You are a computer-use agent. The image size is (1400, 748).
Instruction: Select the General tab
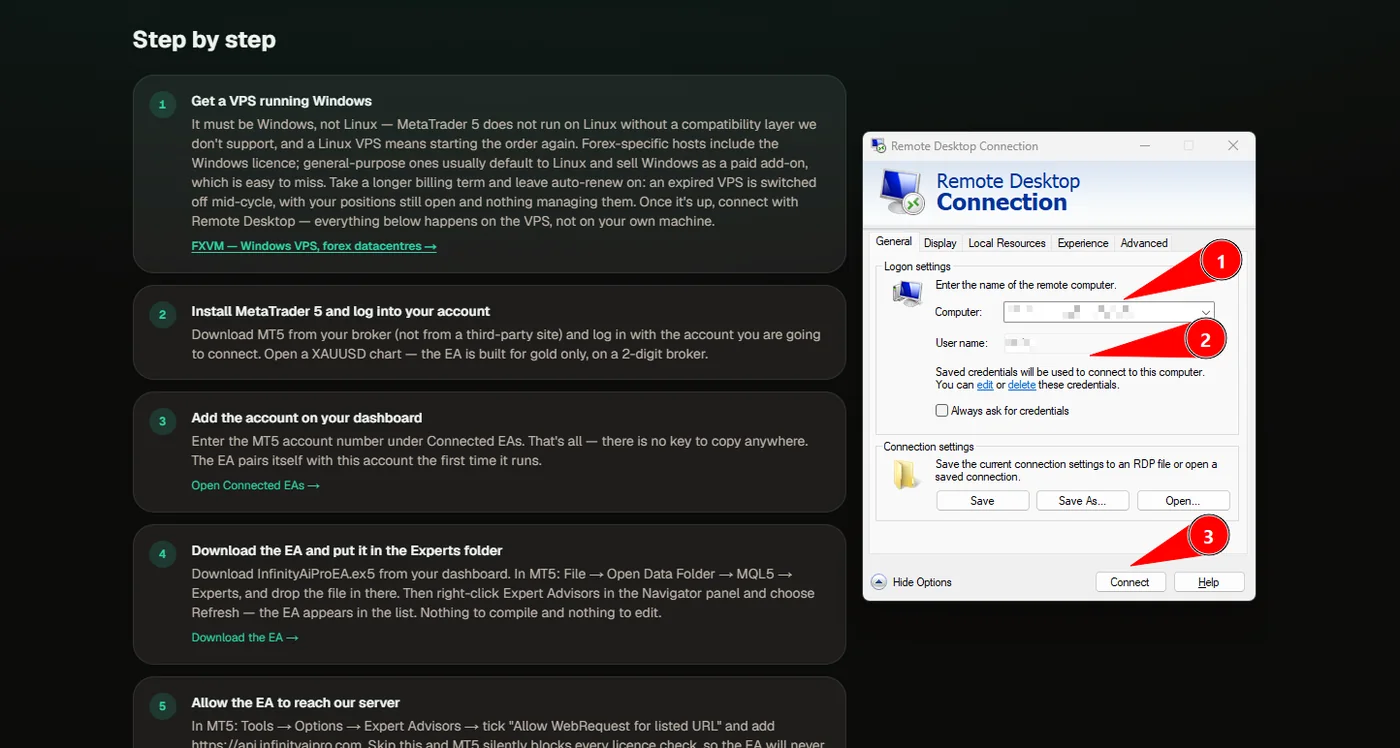pyautogui.click(x=893, y=242)
